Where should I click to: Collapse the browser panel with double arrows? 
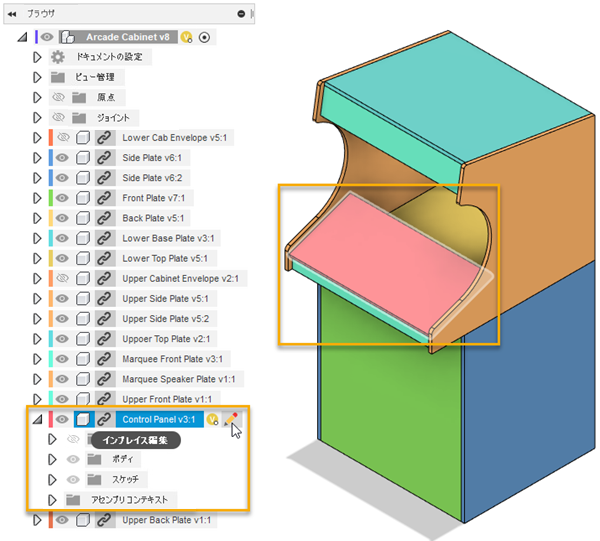click(12, 14)
